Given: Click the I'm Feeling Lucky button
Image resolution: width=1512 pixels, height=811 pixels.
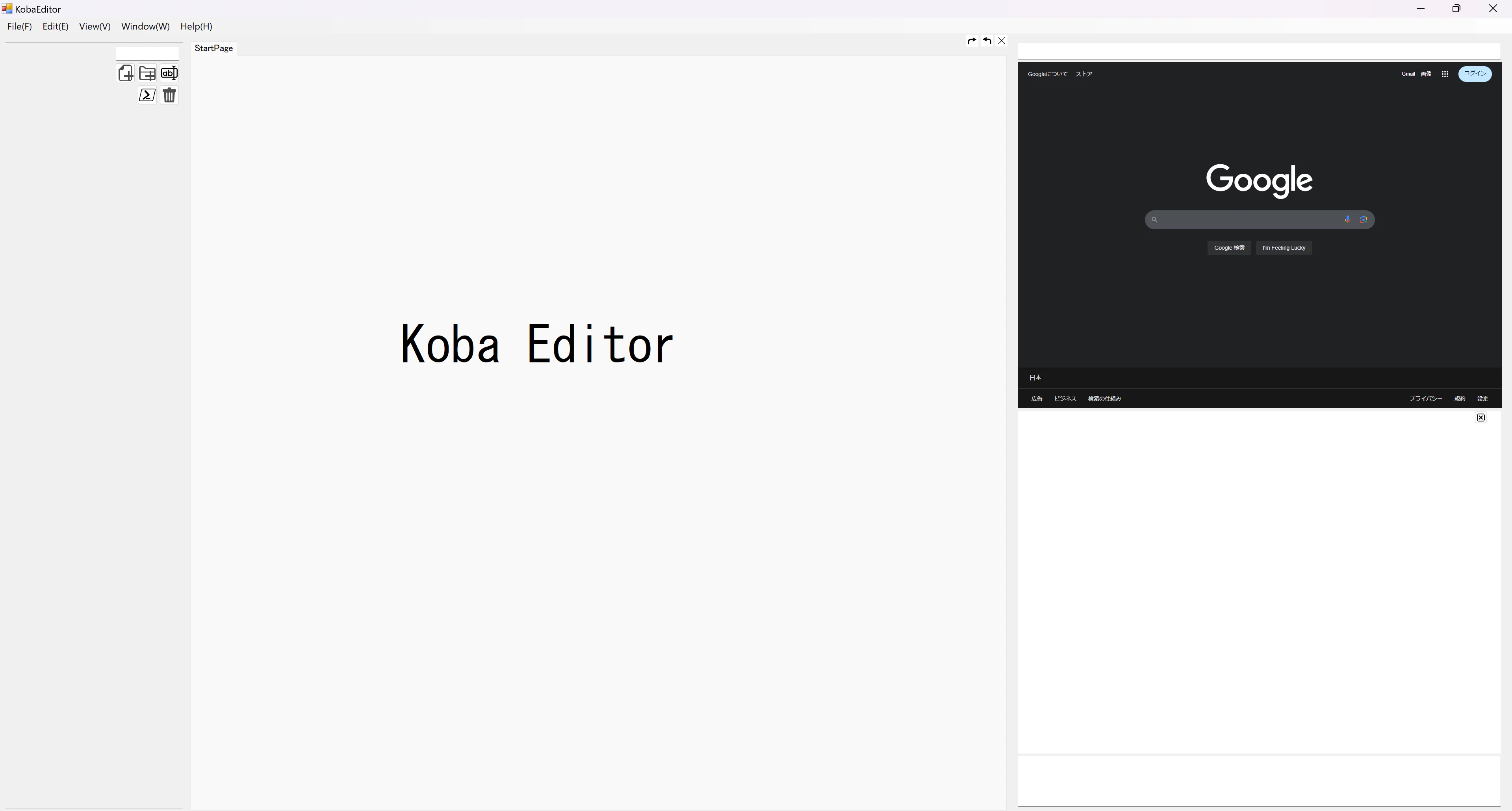Looking at the screenshot, I should click(x=1284, y=248).
